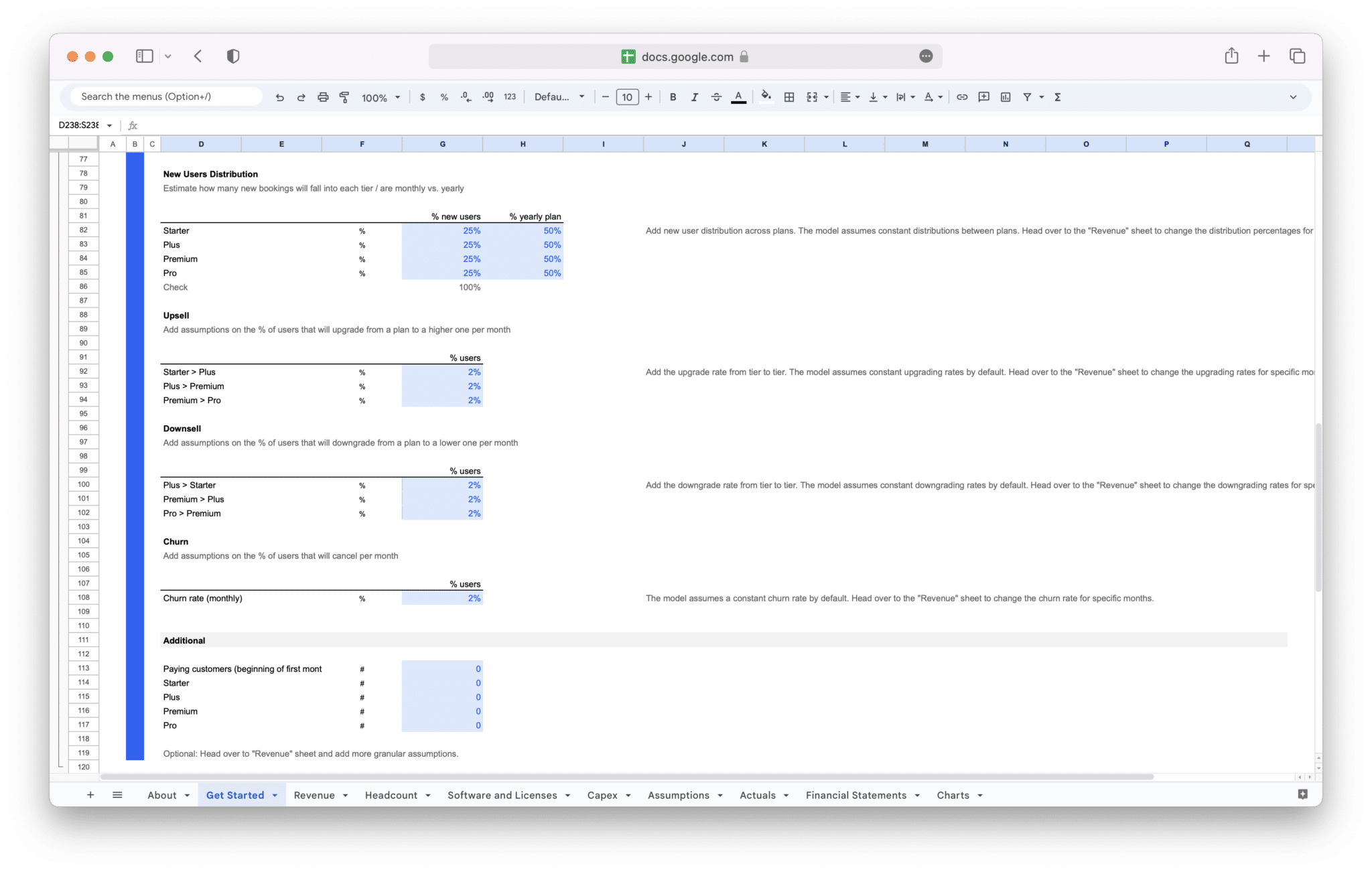
Task: Expand the text wrapping options
Action: [x=912, y=96]
